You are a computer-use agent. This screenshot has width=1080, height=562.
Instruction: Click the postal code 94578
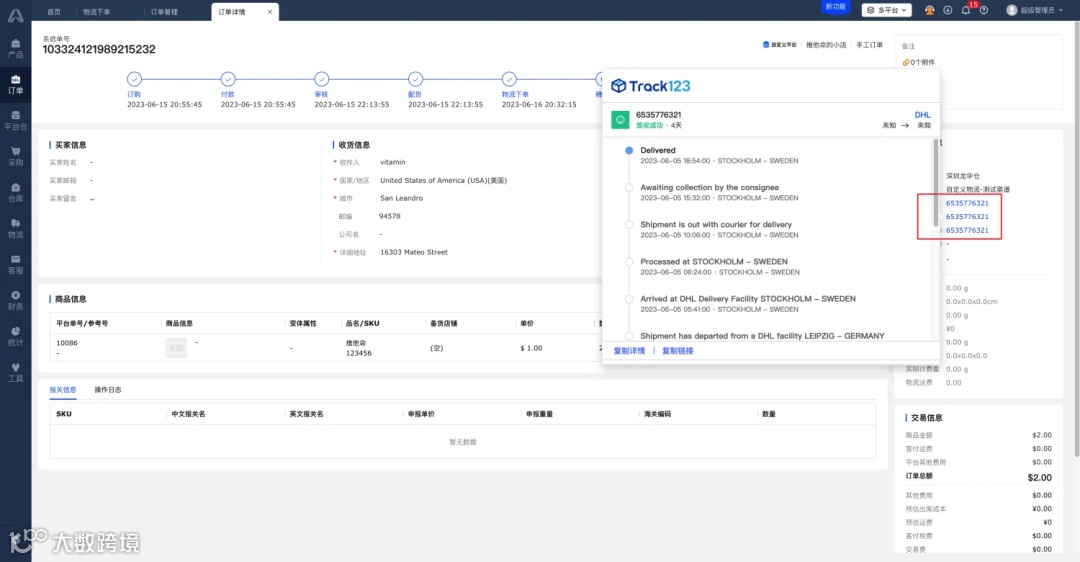point(390,216)
